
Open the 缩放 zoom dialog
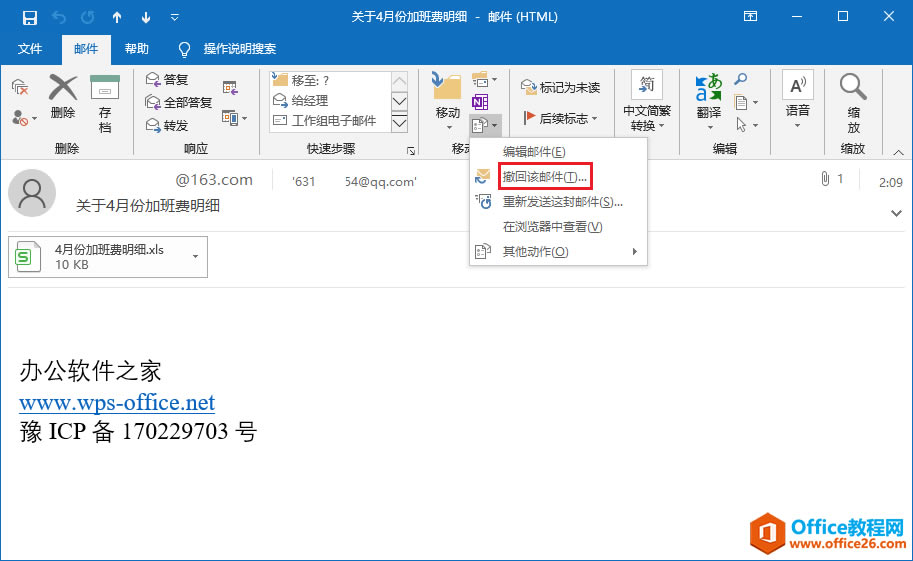853,104
